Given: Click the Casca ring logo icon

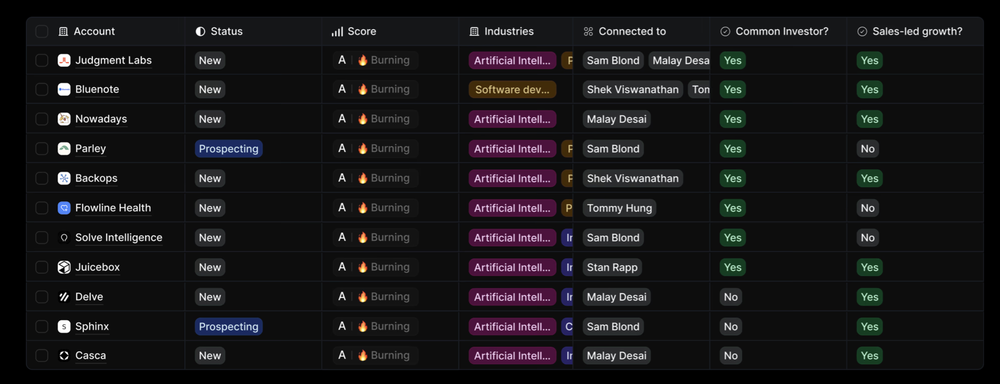Looking at the screenshot, I should pyautogui.click(x=64, y=356).
